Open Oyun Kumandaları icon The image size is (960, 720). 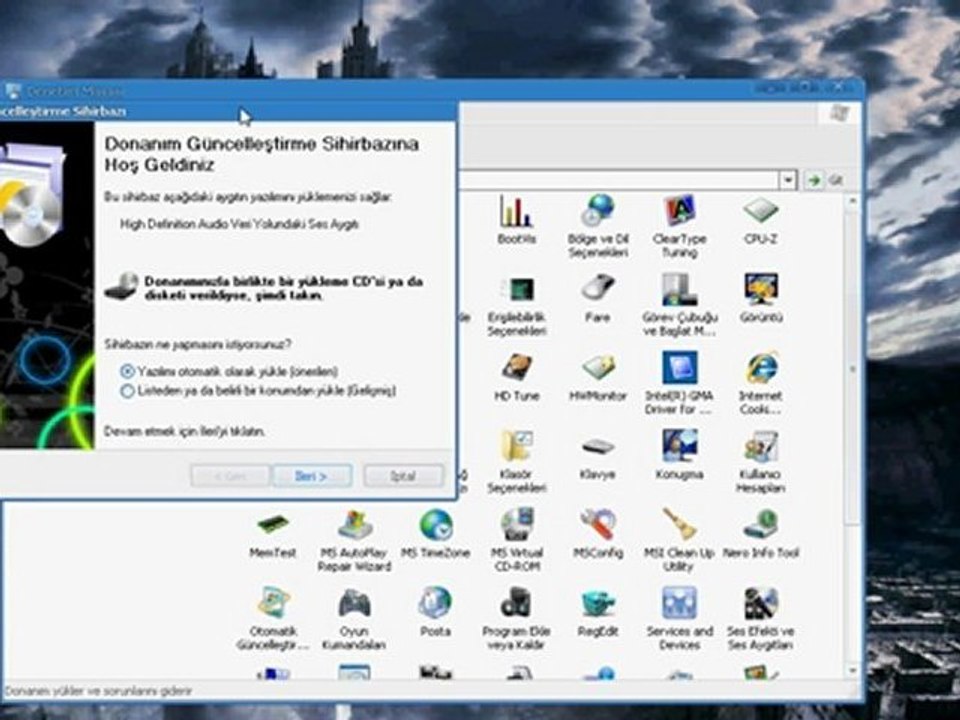click(x=354, y=604)
